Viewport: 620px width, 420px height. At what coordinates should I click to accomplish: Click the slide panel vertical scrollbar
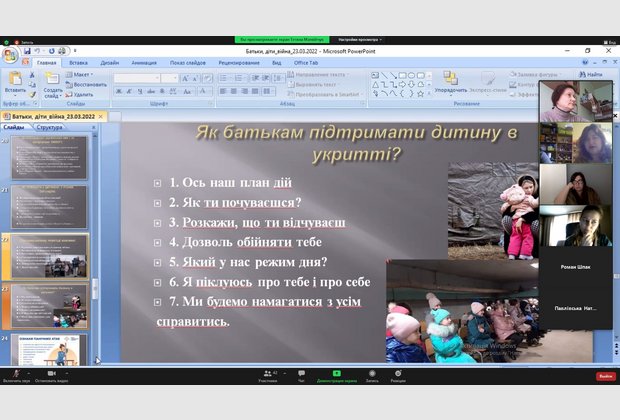(x=96, y=250)
